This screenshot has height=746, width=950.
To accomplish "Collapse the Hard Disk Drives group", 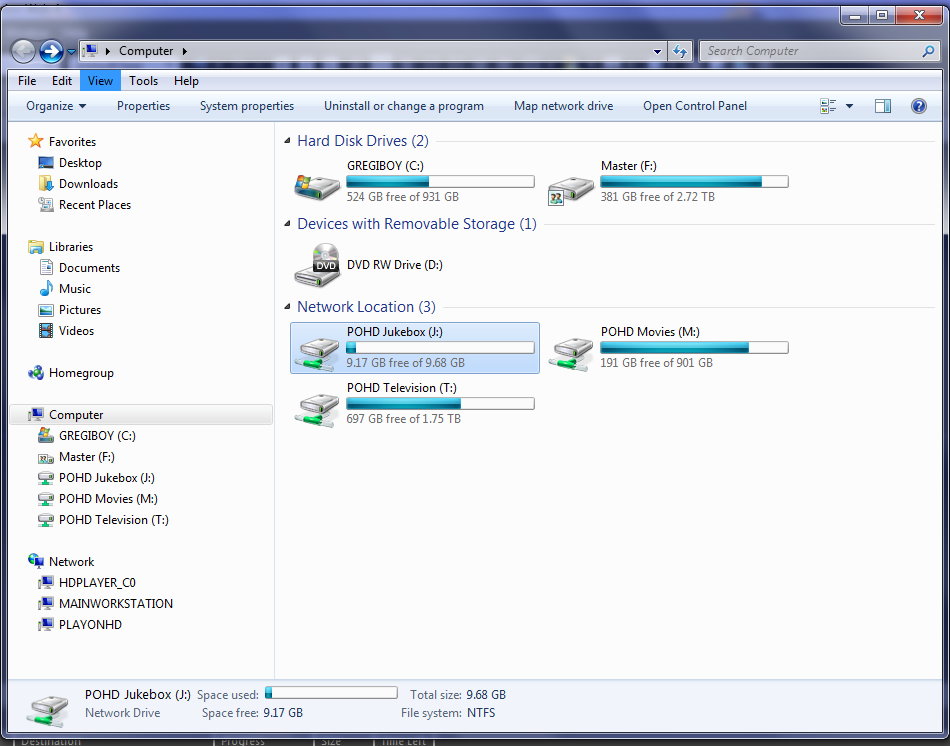I will [x=288, y=141].
